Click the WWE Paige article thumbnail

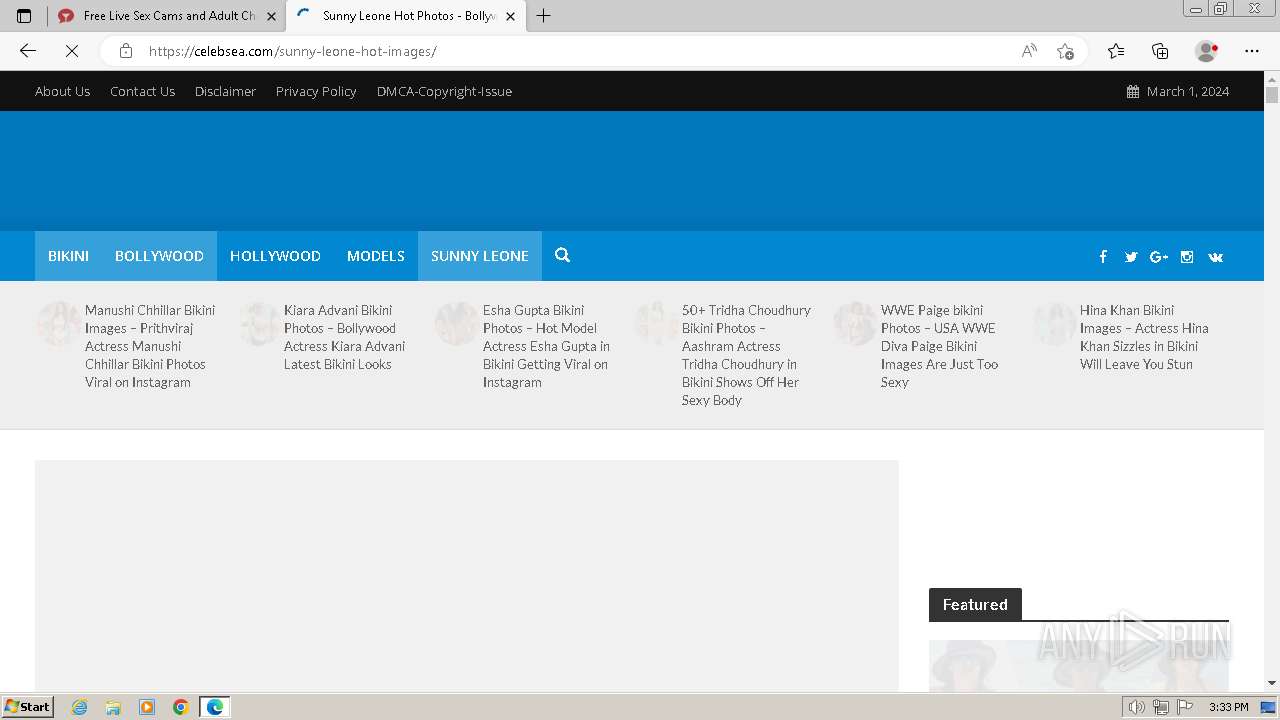854,325
